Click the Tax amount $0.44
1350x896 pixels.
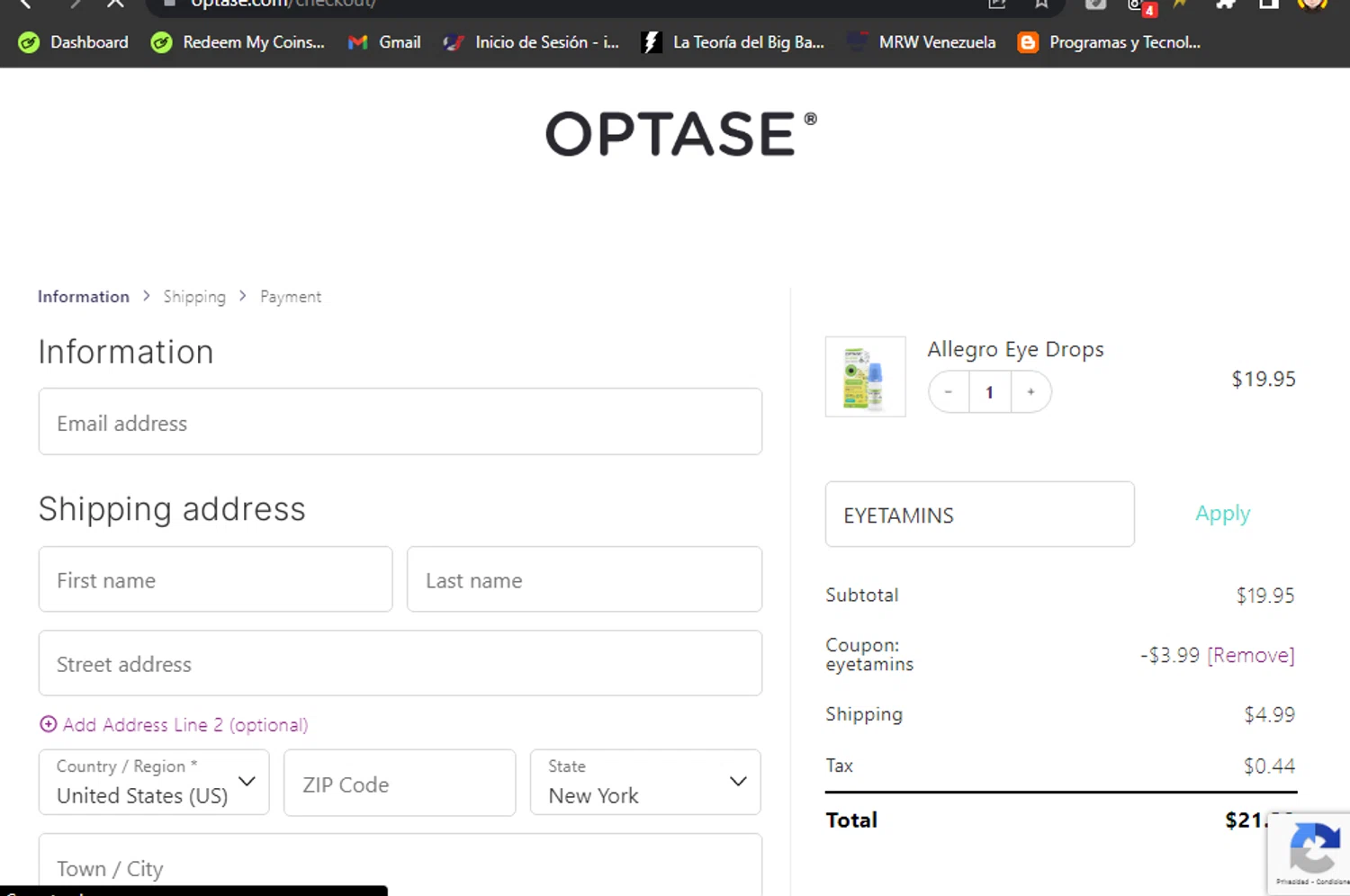click(x=1270, y=766)
